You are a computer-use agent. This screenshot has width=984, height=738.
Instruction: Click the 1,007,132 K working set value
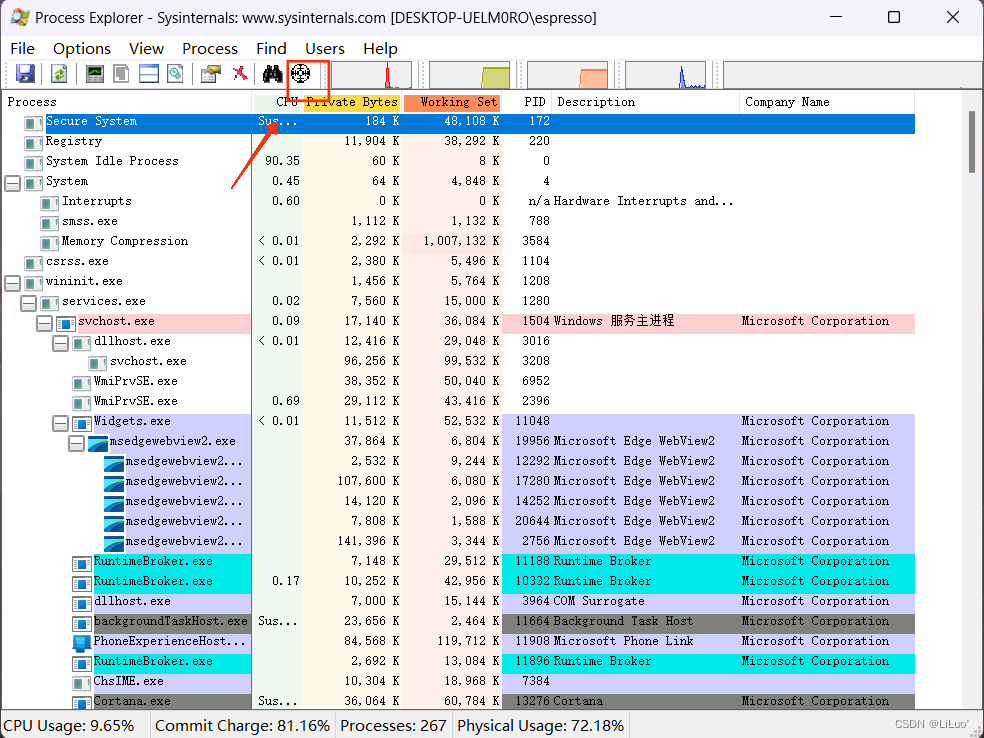tap(461, 241)
